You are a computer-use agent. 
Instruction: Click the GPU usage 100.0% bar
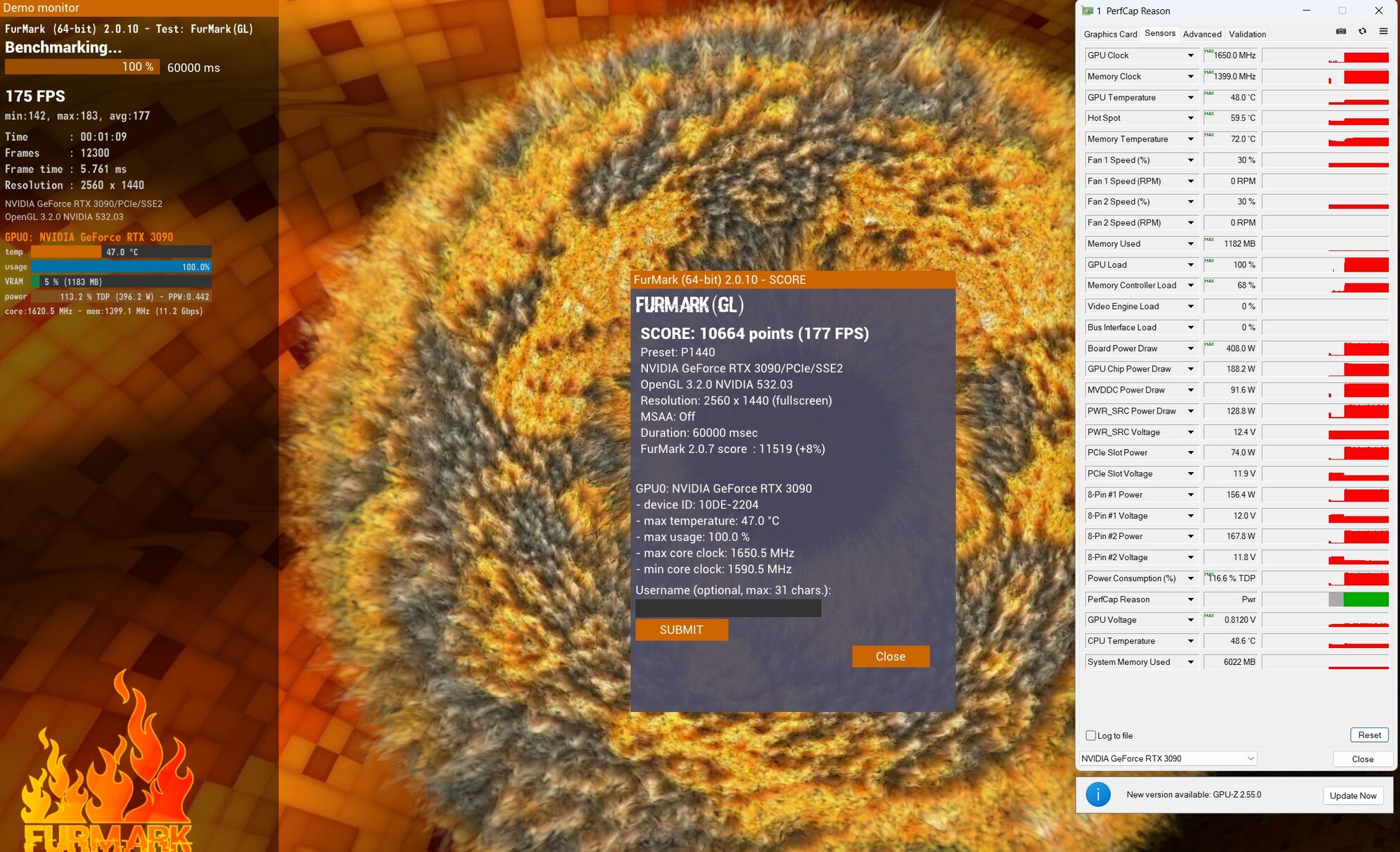[x=121, y=267]
